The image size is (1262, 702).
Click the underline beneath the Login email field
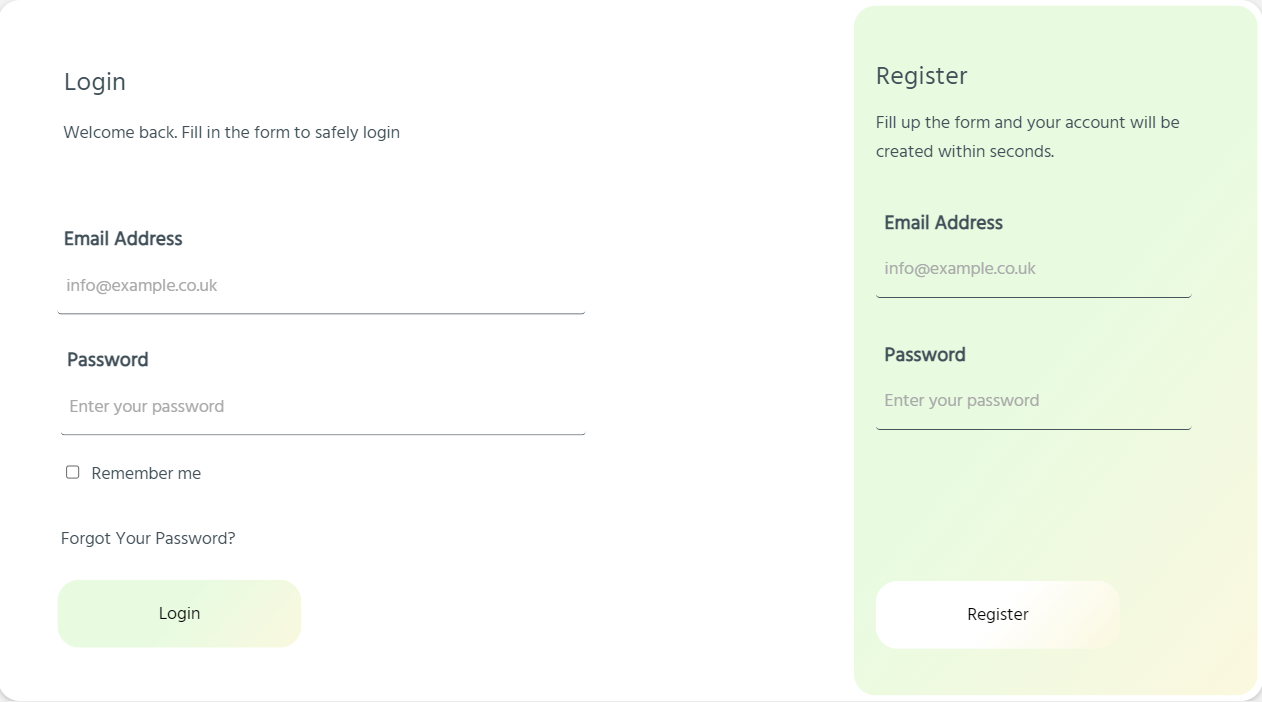[x=321, y=313]
